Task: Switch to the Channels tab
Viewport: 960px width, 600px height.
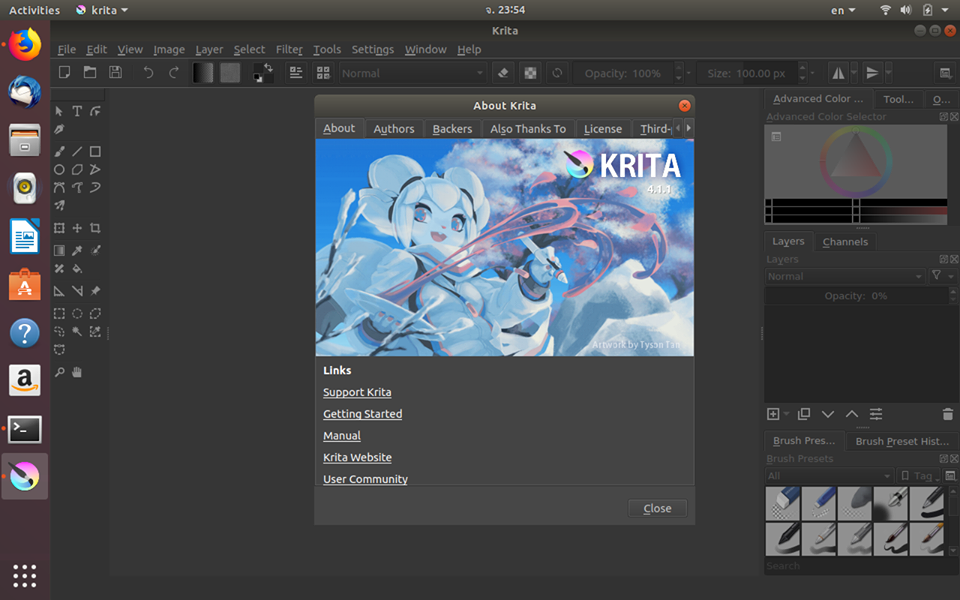Action: (845, 242)
